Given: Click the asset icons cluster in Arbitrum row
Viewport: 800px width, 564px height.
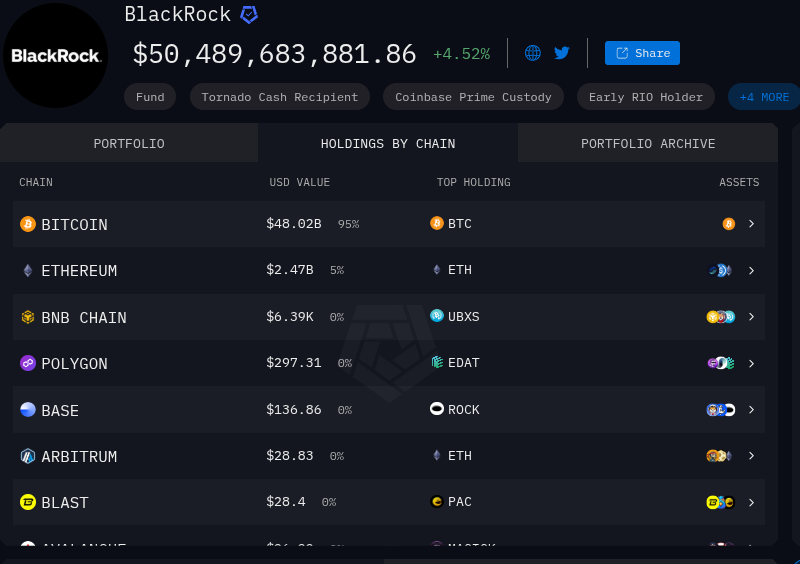Looking at the screenshot, I should pyautogui.click(x=720, y=456).
